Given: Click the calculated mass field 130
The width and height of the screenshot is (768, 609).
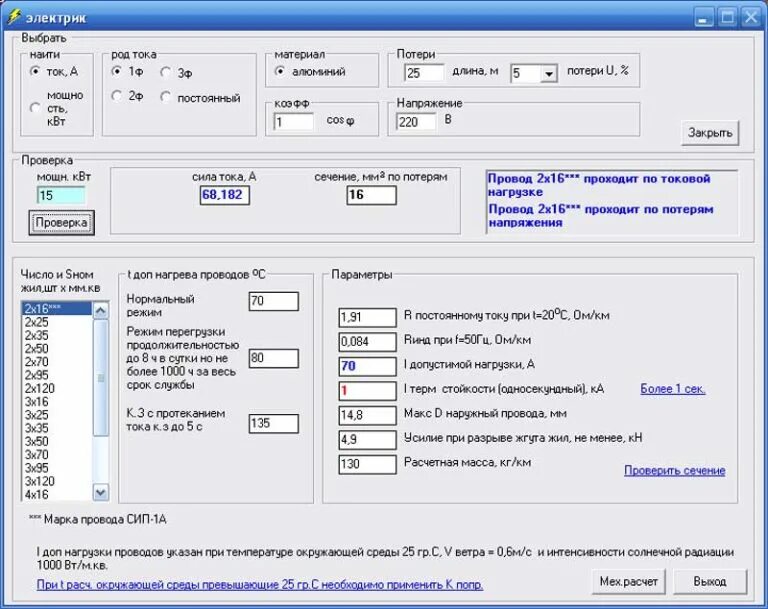Looking at the screenshot, I should 367,464.
